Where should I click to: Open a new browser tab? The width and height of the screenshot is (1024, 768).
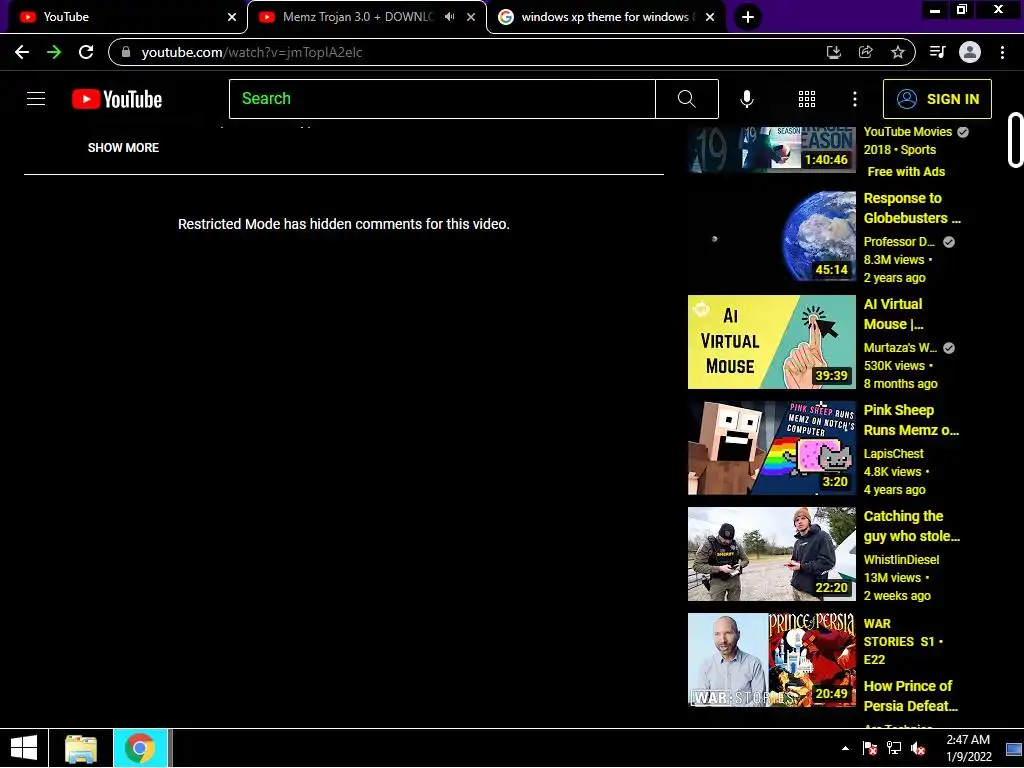click(748, 17)
